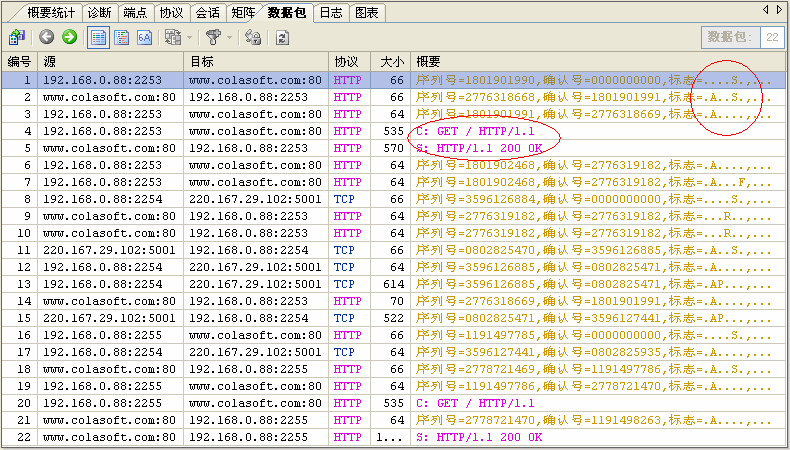Select packet 20 'C: GET / HTTP/1.1'
Screen dimensions: 790x450
tap(393, 403)
